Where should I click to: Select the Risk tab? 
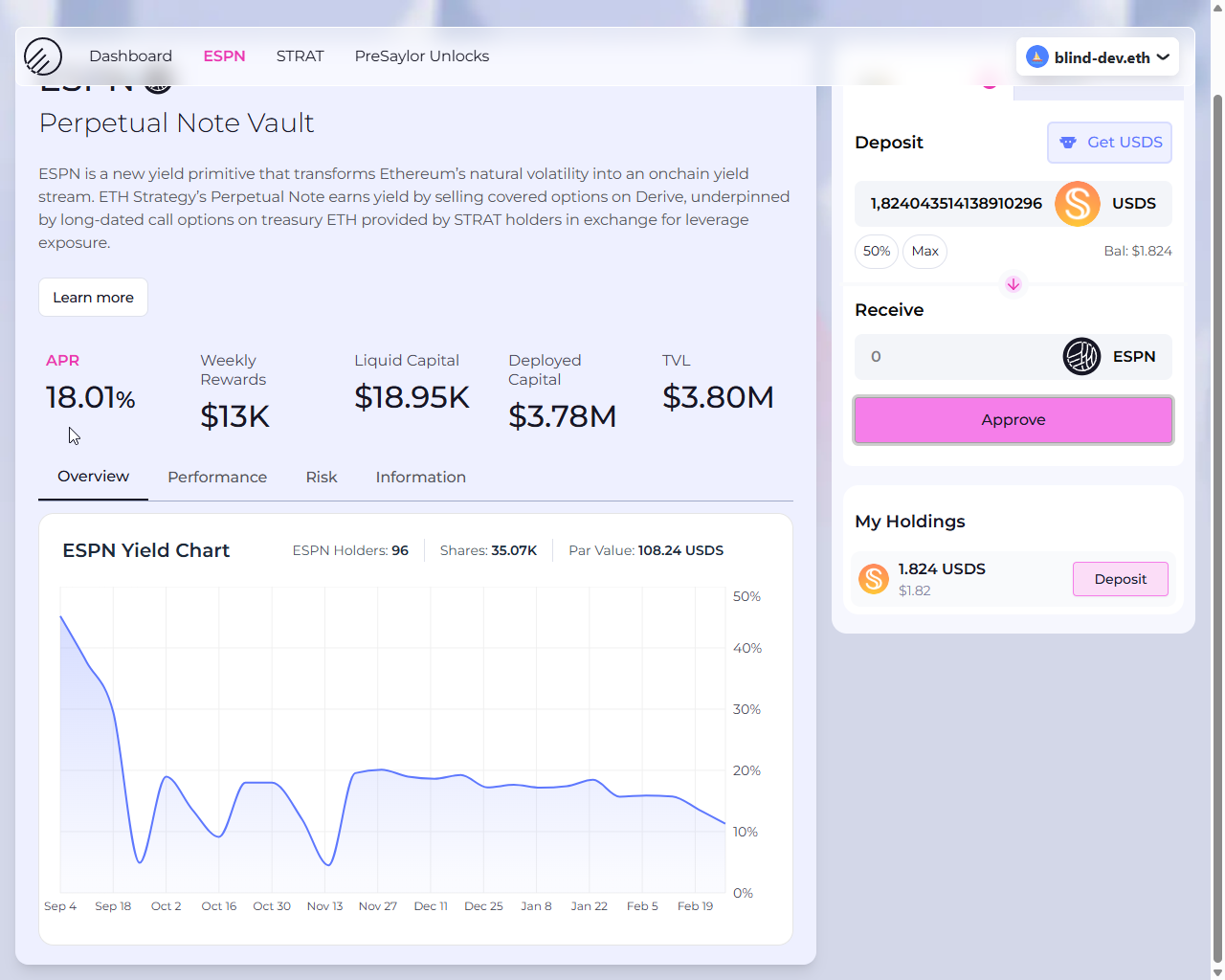tap(322, 478)
